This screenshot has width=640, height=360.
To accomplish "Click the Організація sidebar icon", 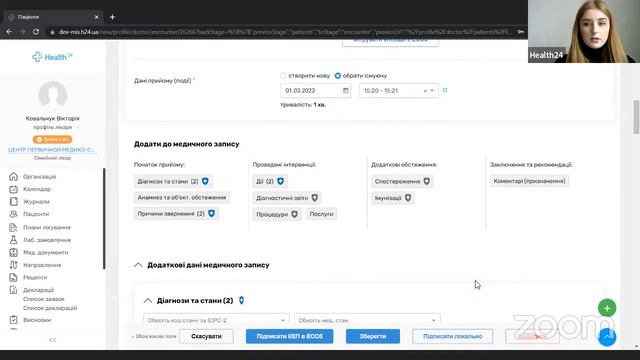I will 13,176.
